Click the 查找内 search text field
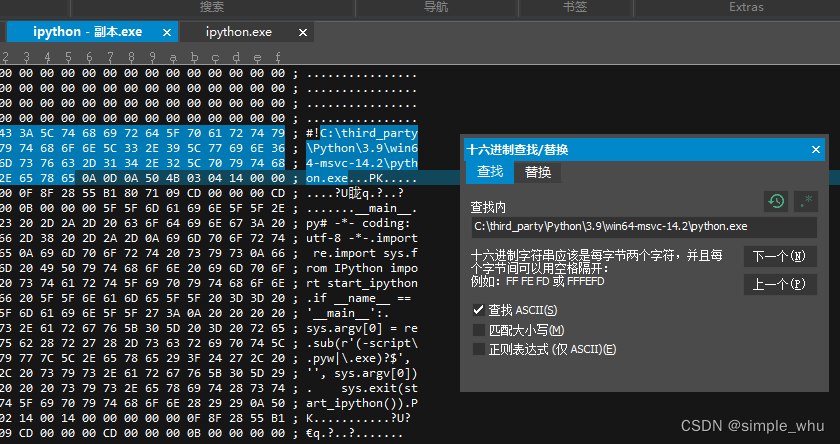 pyautogui.click(x=642, y=226)
